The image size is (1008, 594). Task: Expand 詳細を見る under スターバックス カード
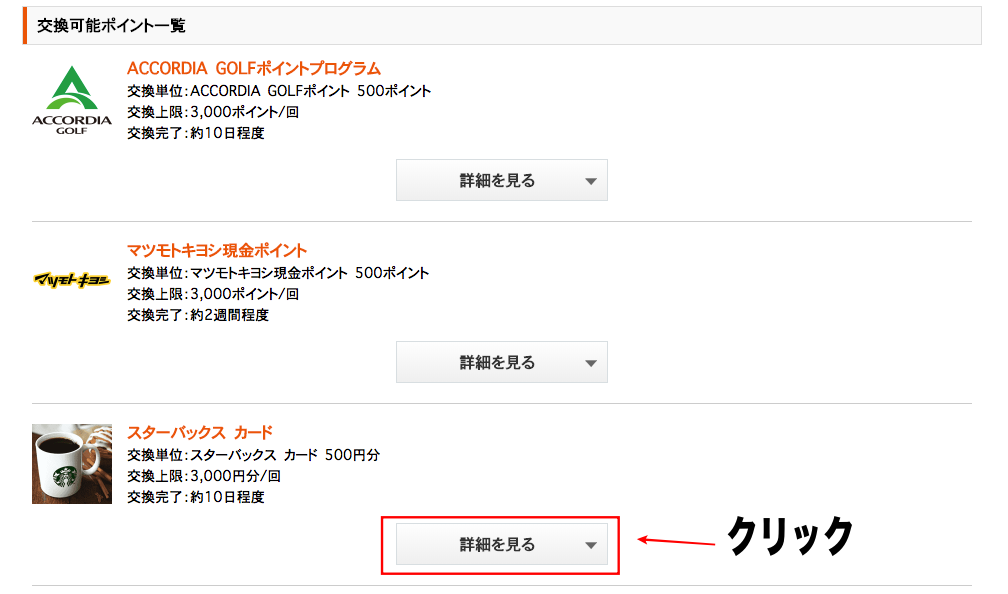click(501, 544)
